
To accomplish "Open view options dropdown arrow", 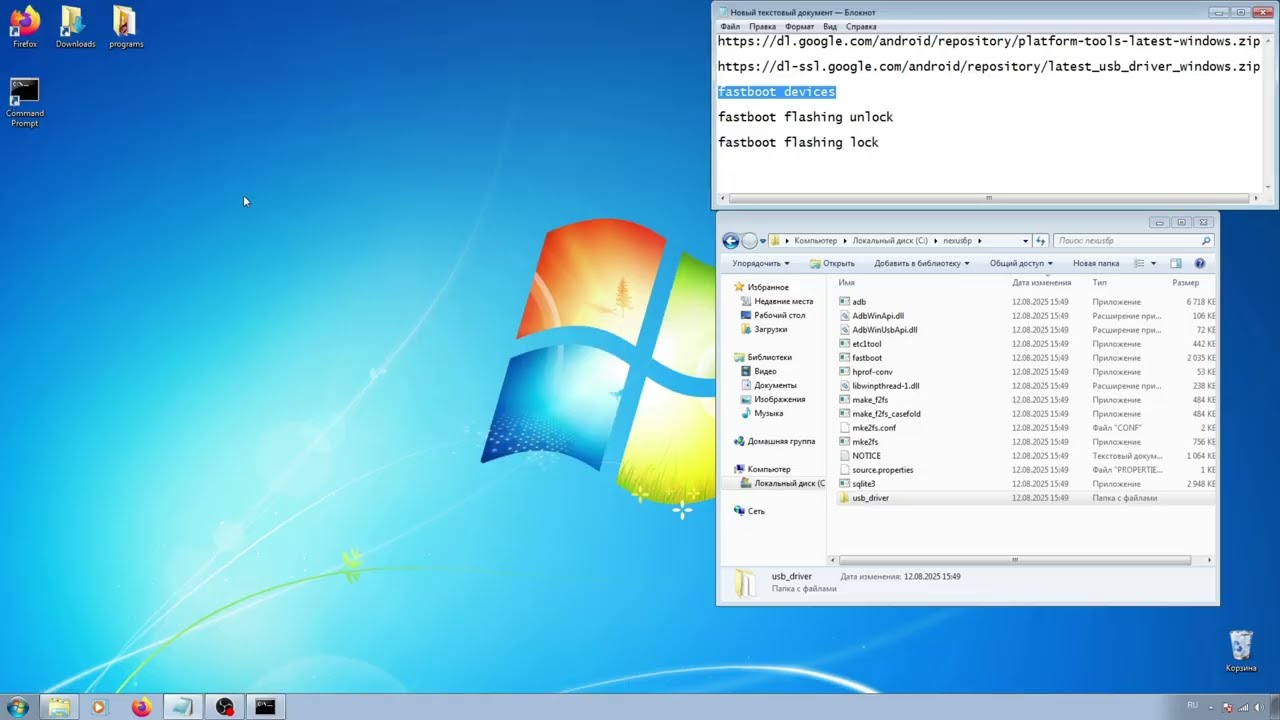I will tap(1153, 263).
